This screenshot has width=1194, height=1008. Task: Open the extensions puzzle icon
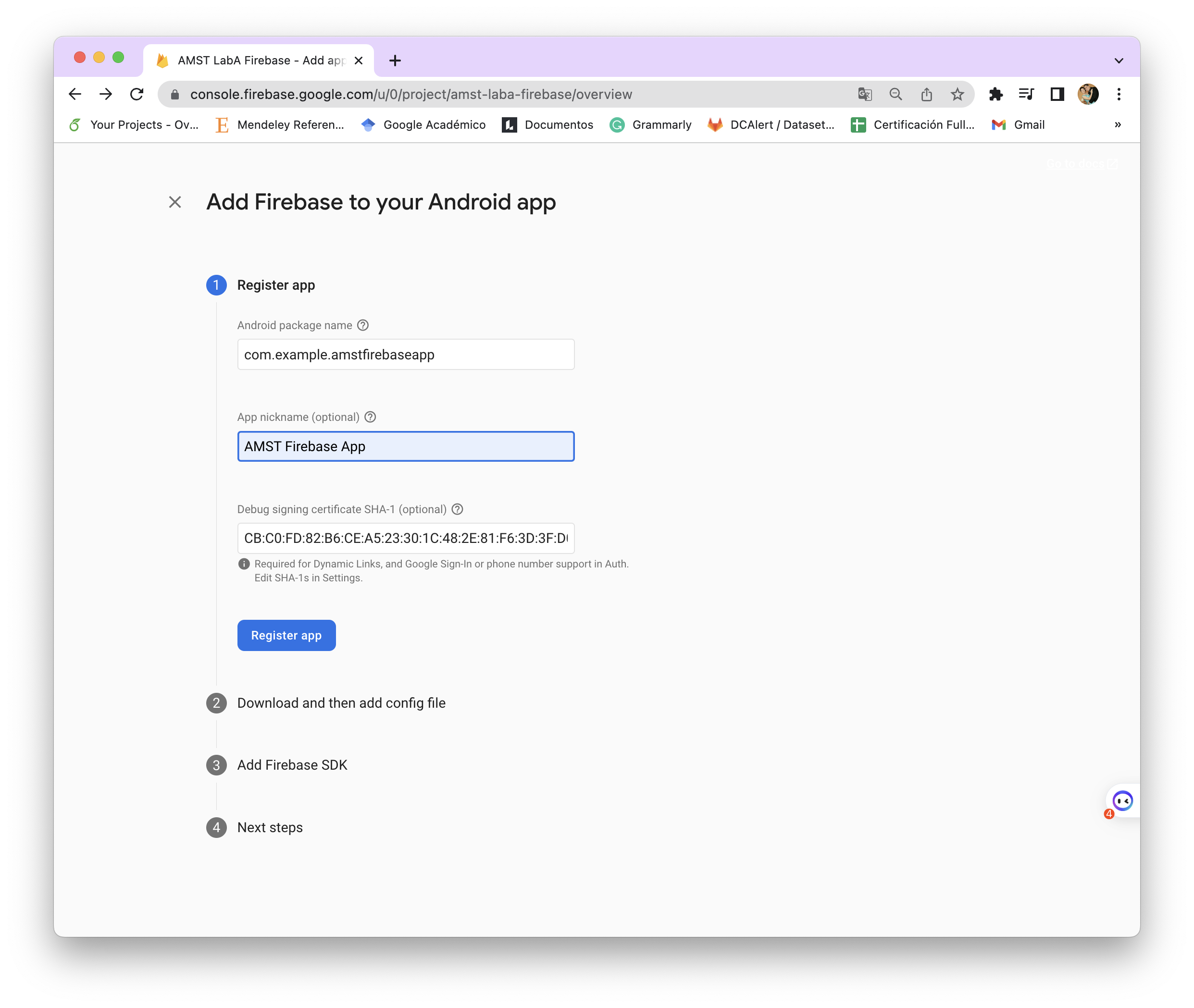tap(995, 94)
